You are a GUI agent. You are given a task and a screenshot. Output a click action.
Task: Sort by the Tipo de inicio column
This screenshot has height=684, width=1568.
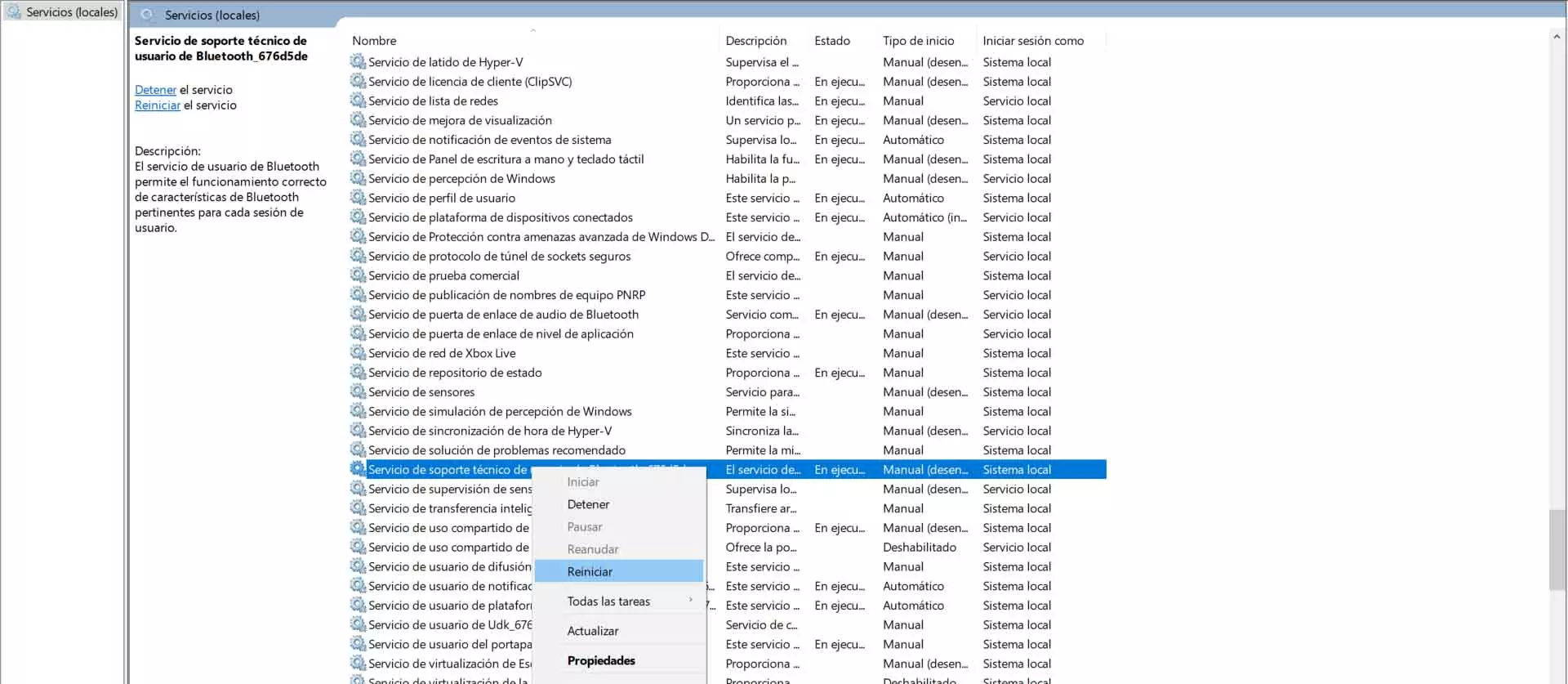coord(918,41)
